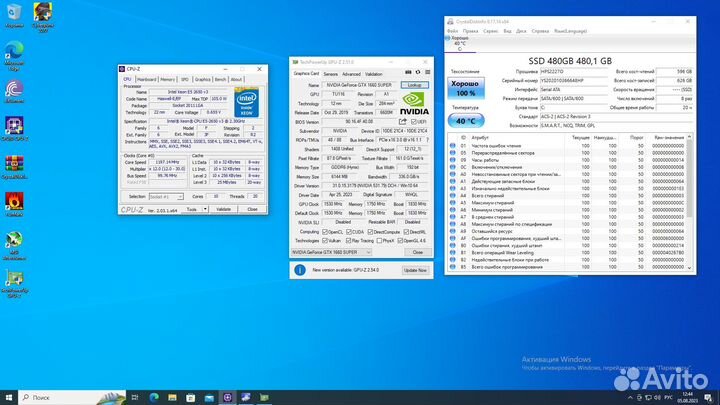Image resolution: width=720 pixels, height=405 pixels.
Task: Click Close button in GPU-Z
Action: (417, 252)
